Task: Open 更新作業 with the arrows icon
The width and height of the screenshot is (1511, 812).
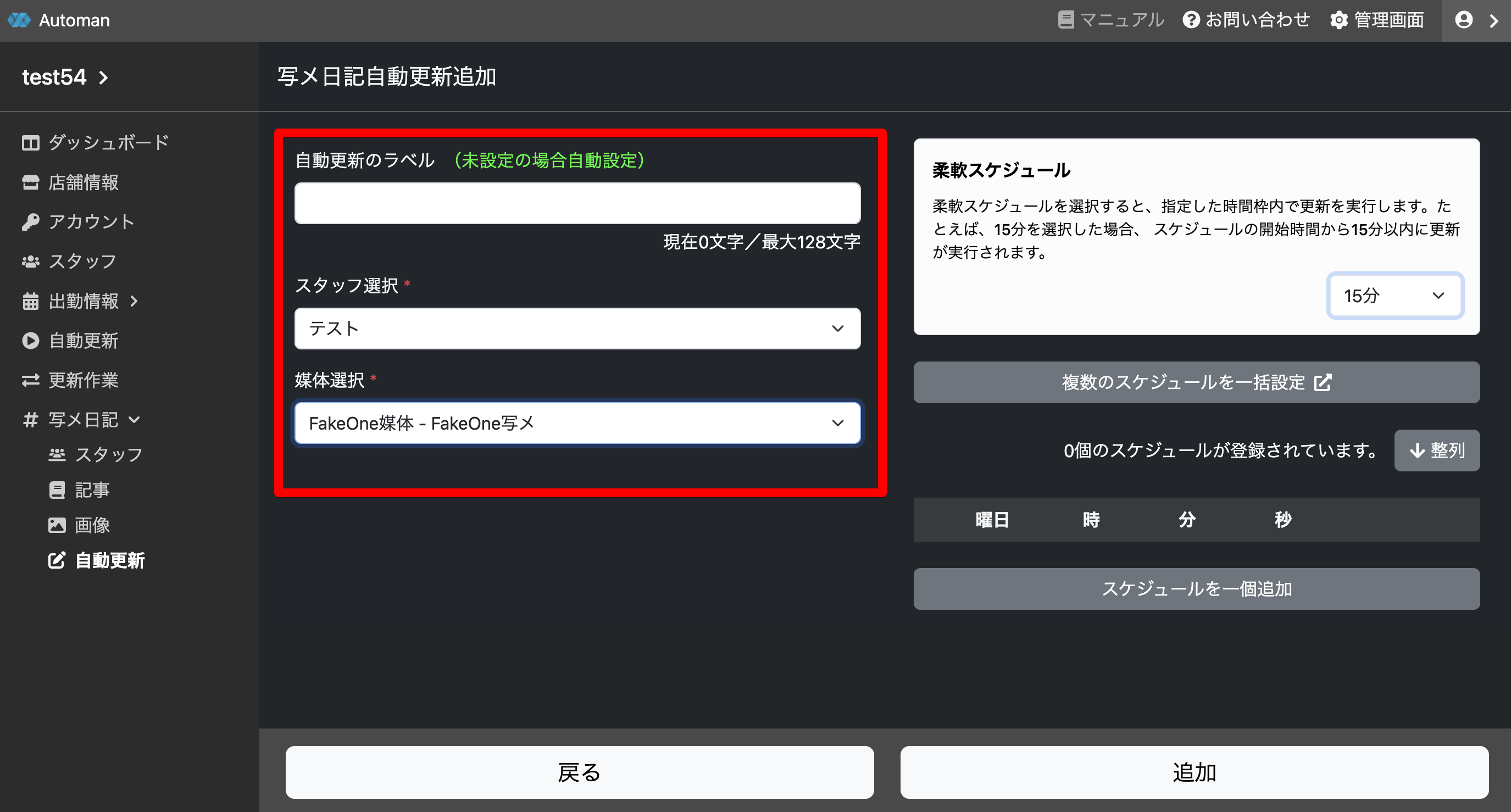Action: point(31,380)
